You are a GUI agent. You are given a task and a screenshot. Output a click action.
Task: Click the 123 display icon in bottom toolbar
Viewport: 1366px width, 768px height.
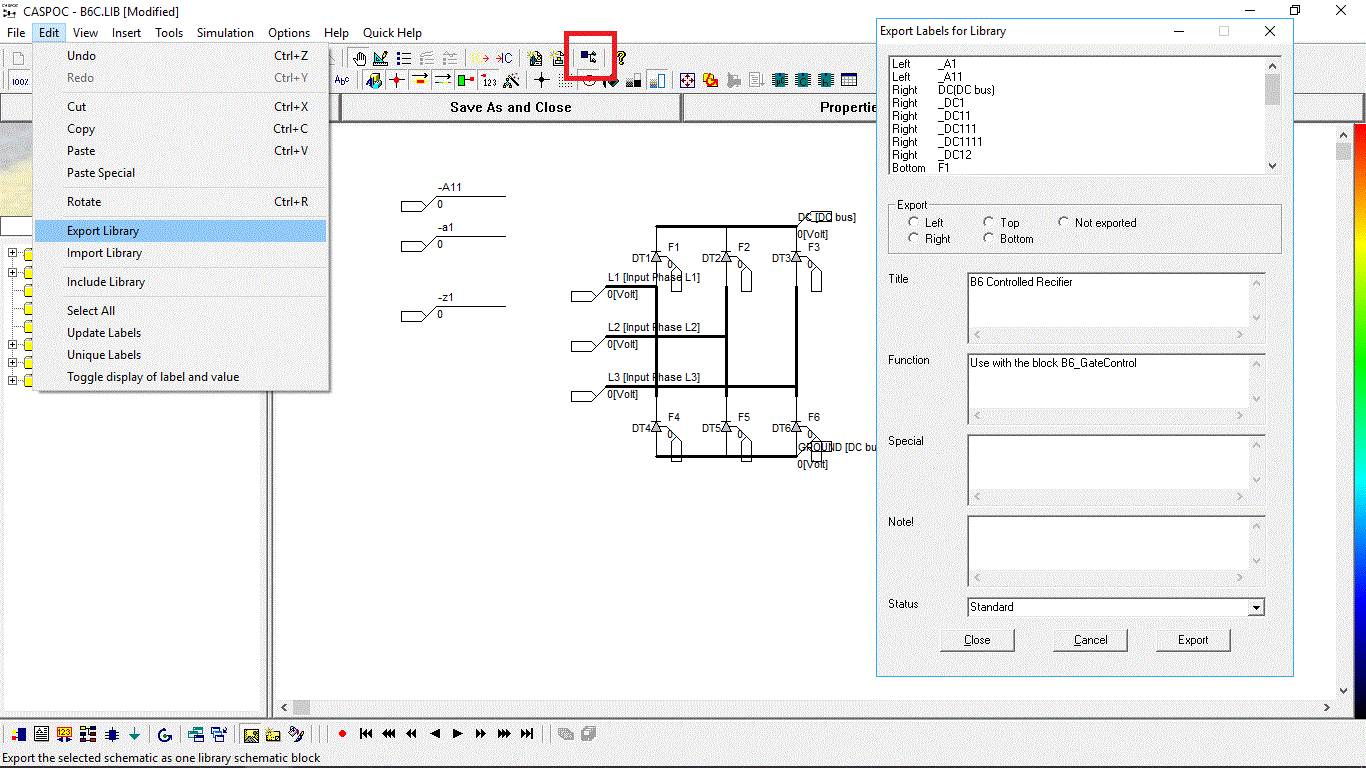click(65, 734)
